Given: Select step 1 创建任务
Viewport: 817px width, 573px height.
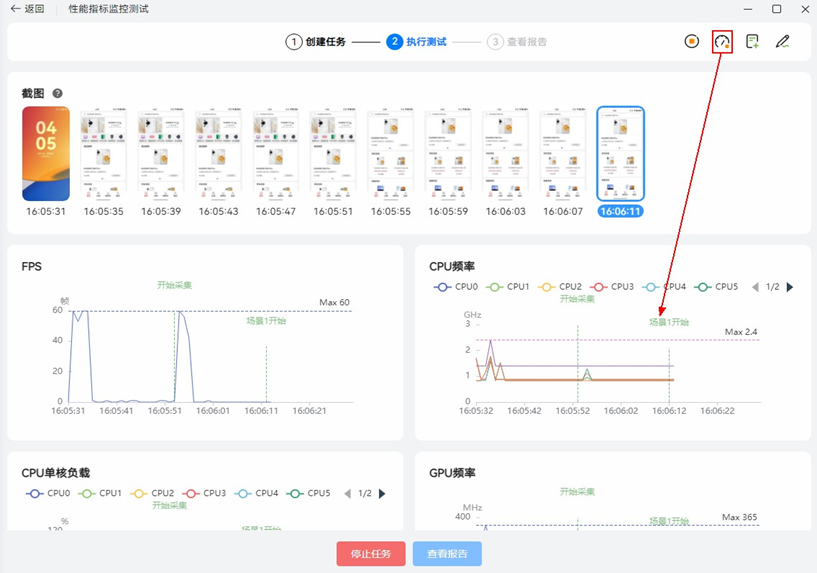Looking at the screenshot, I should click(x=316, y=42).
